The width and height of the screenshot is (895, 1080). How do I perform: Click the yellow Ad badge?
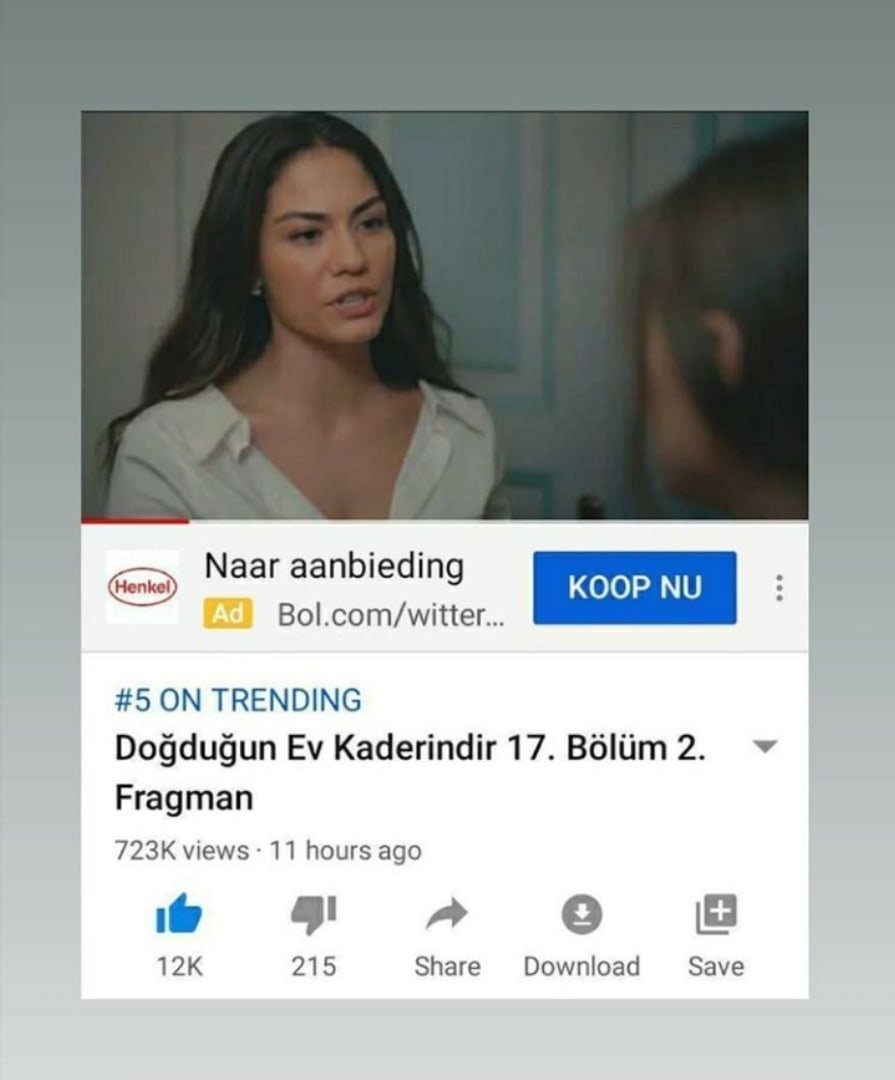228,614
